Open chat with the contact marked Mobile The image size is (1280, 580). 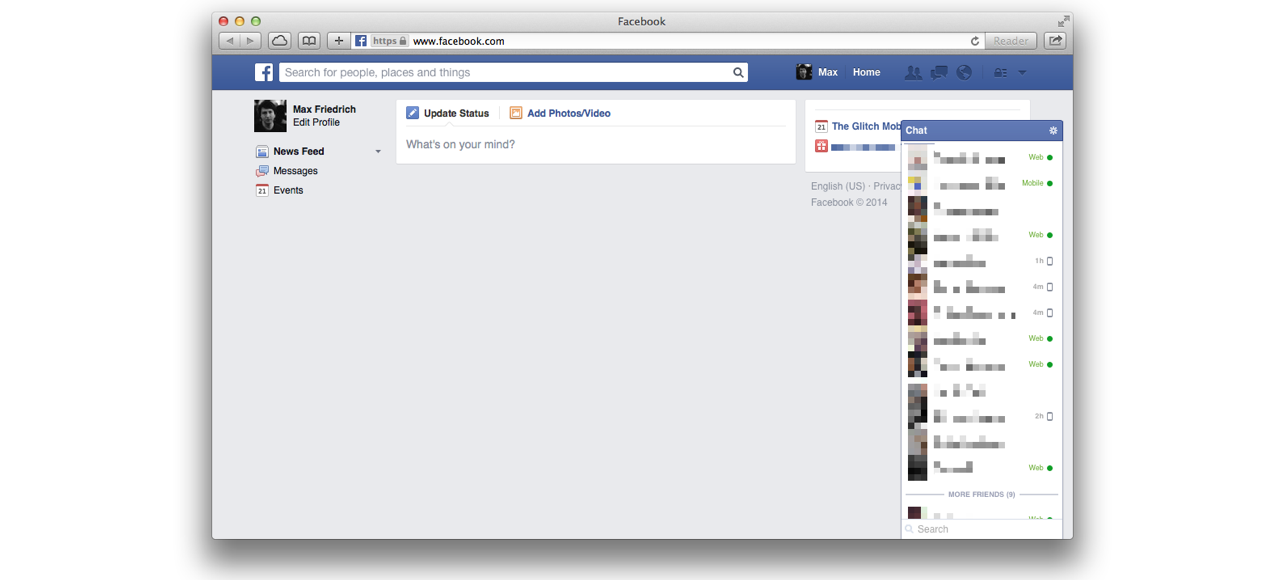pyautogui.click(x=981, y=184)
